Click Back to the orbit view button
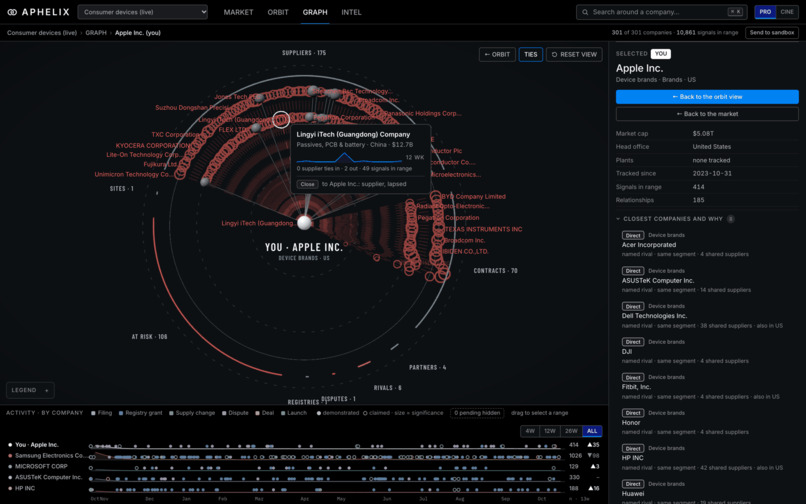Screen dimensions: 806x504 pyautogui.click(x=707, y=97)
